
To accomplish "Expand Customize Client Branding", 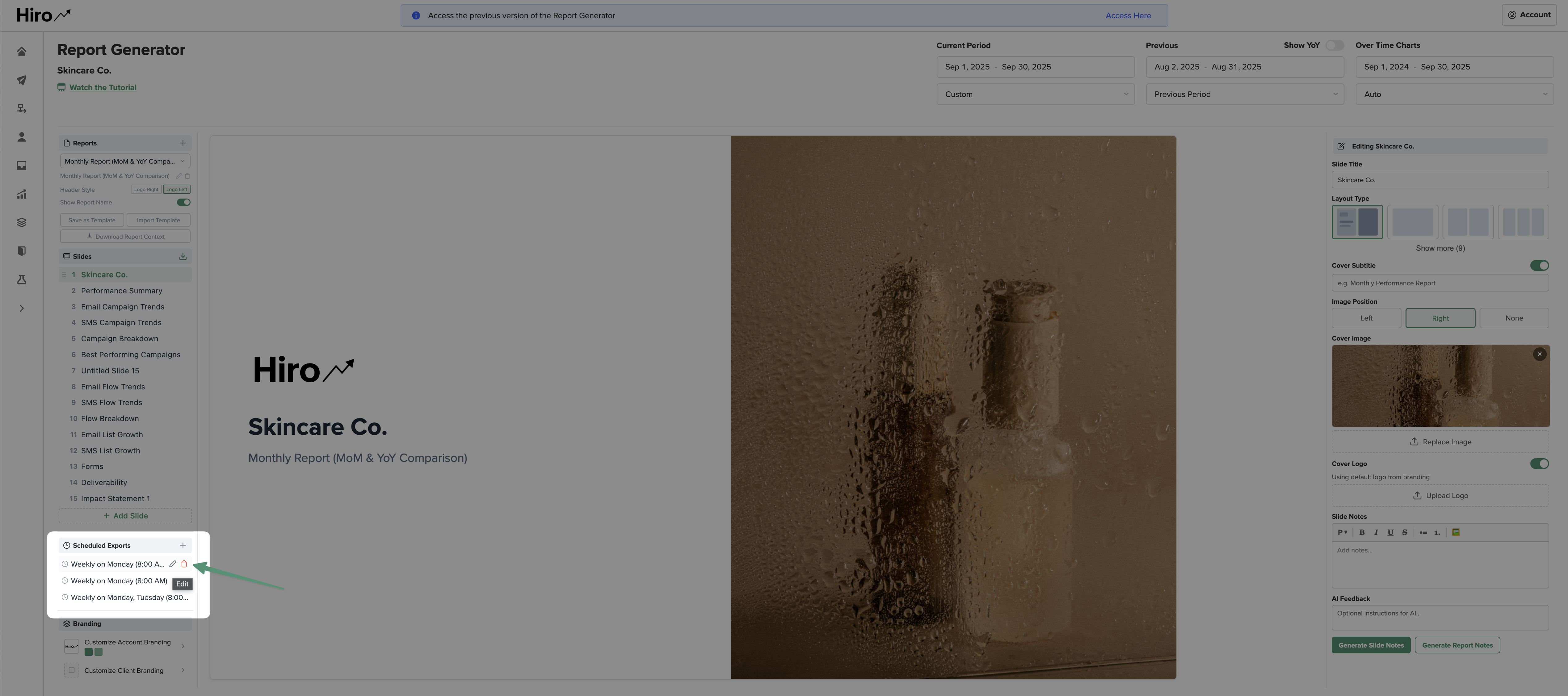I will tap(183, 670).
